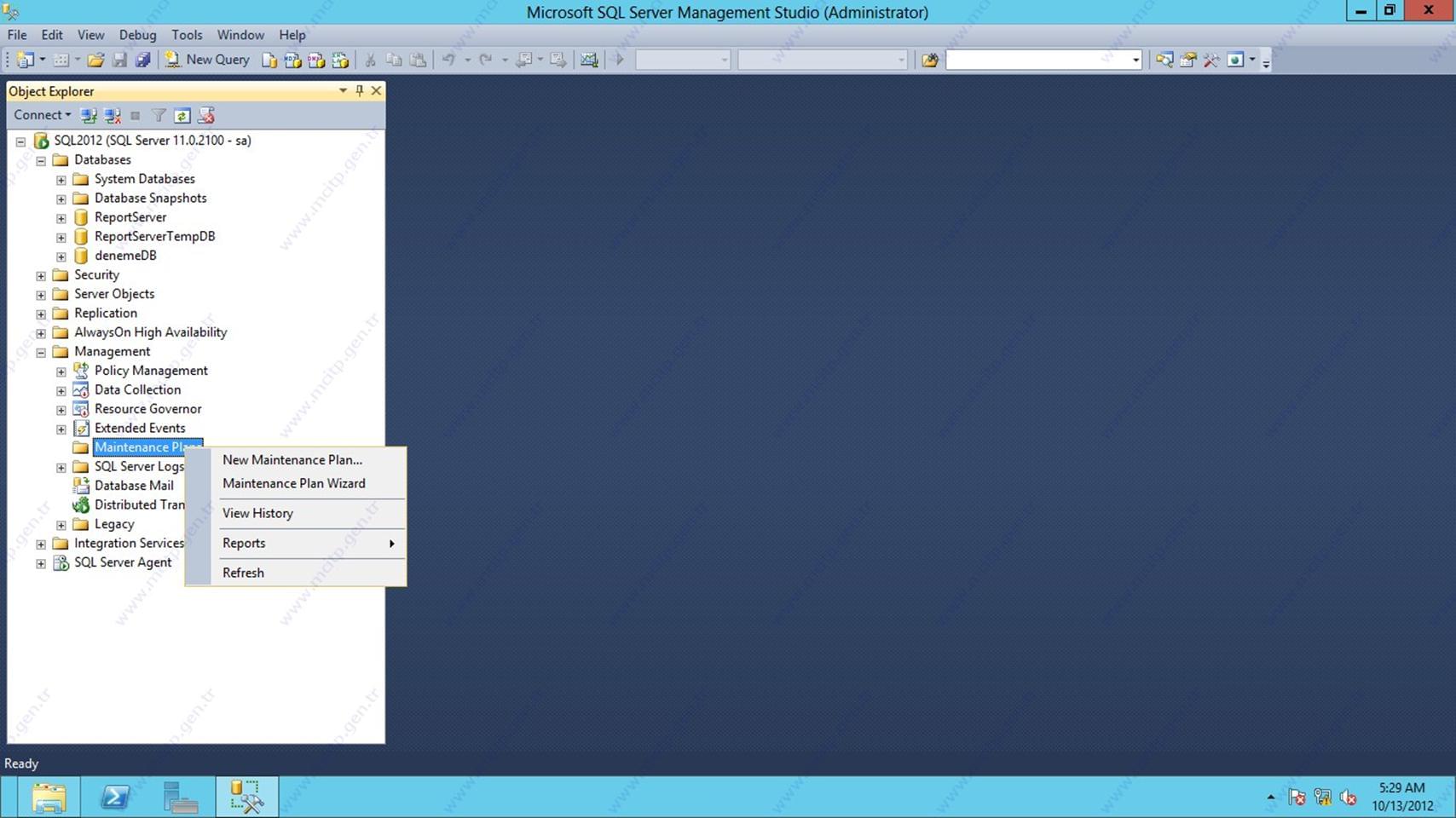1456x818 pixels.
Task: Open Object Explorer window position dropdown
Action: [343, 90]
